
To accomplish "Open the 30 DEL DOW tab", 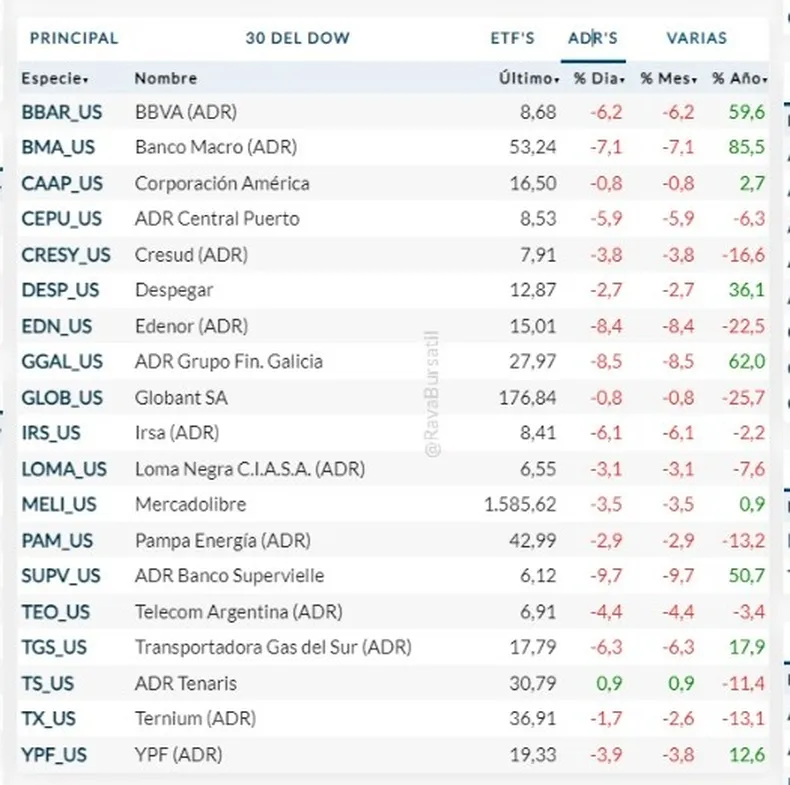I will [x=298, y=39].
